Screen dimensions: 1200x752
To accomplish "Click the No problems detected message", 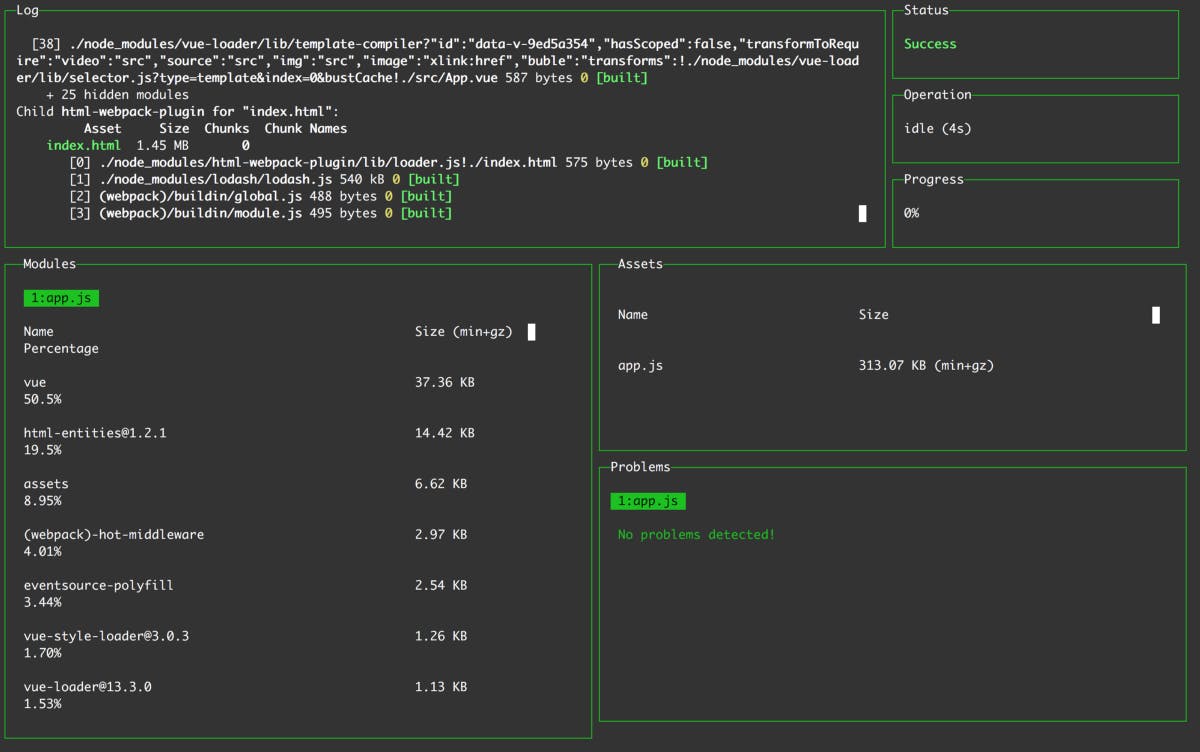I will coord(696,534).
